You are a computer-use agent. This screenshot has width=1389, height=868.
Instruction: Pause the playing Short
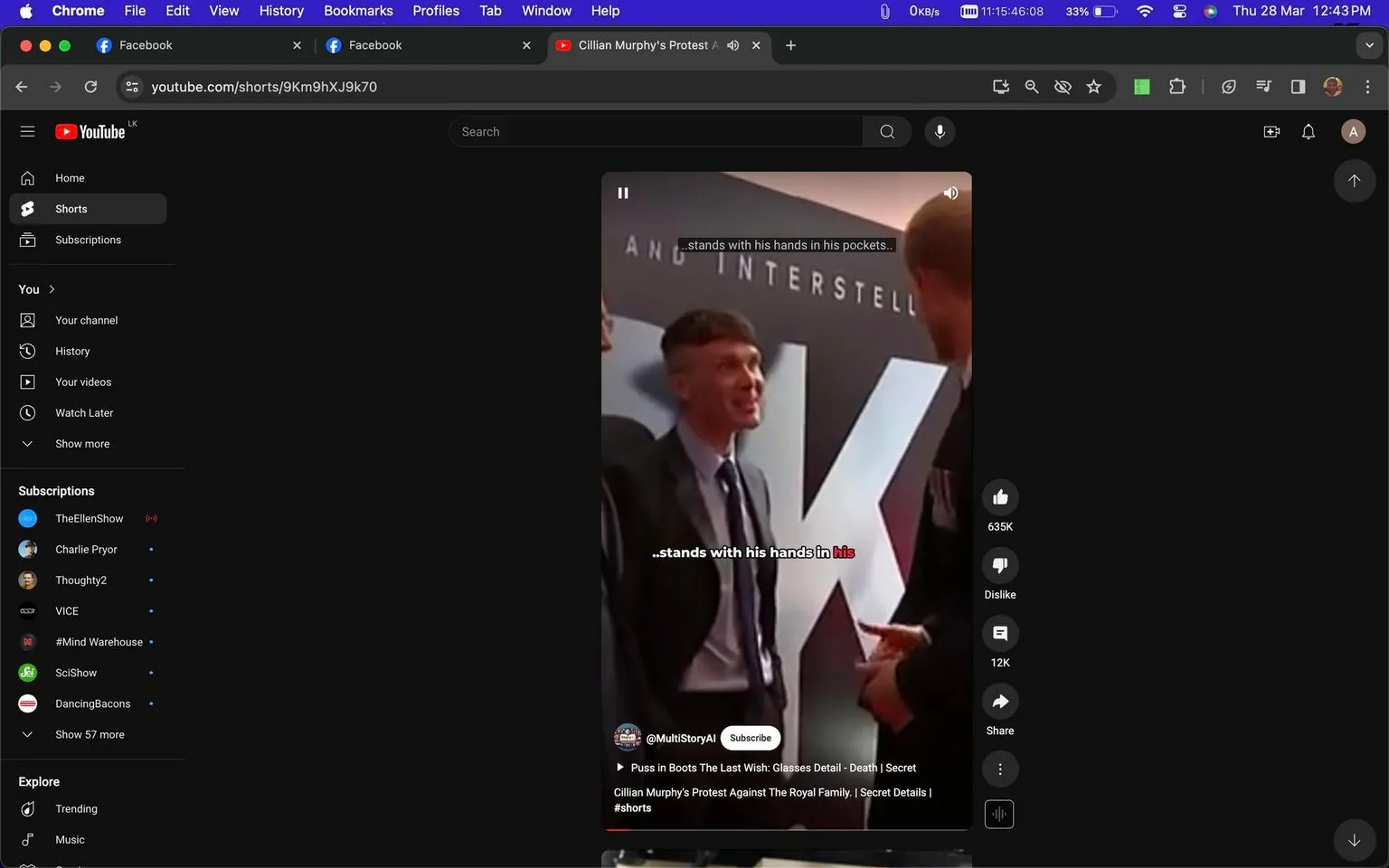(x=623, y=193)
